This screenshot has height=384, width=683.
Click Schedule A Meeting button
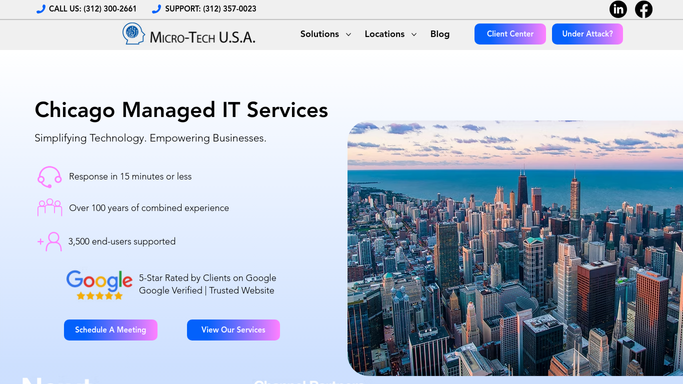[x=111, y=330]
